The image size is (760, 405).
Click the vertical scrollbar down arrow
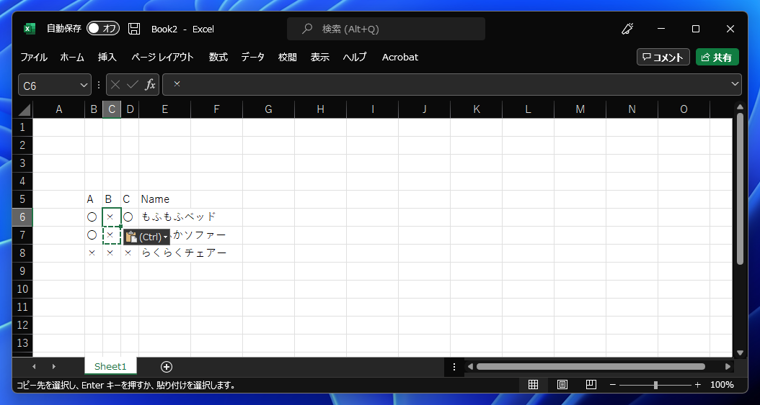tap(740, 353)
